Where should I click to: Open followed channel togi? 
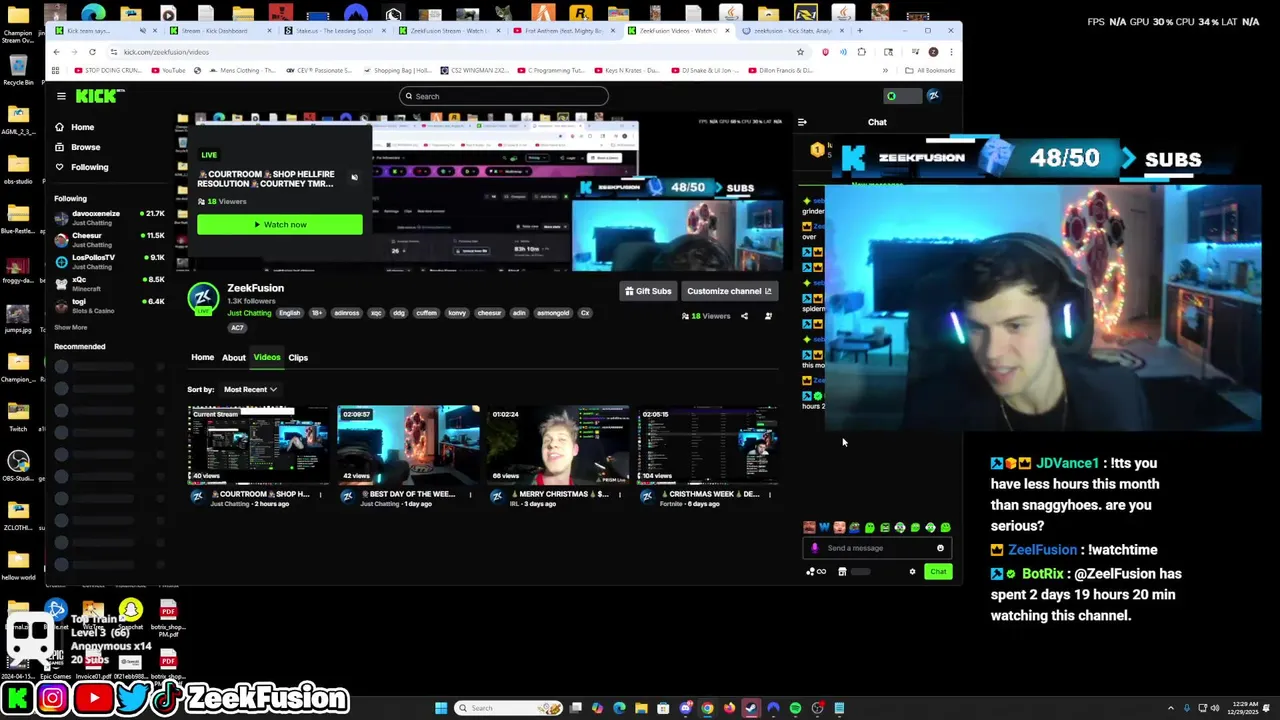(109, 306)
